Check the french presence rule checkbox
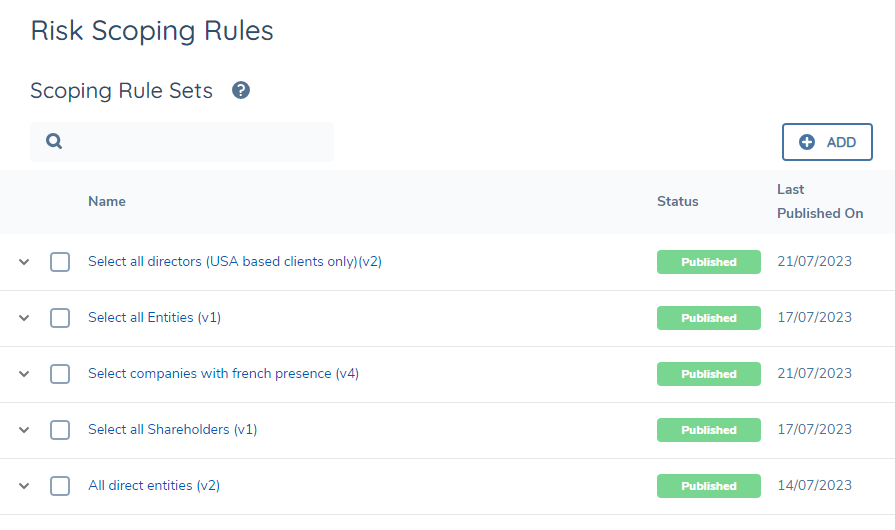Screen dimensions: 895x530 [60, 374]
